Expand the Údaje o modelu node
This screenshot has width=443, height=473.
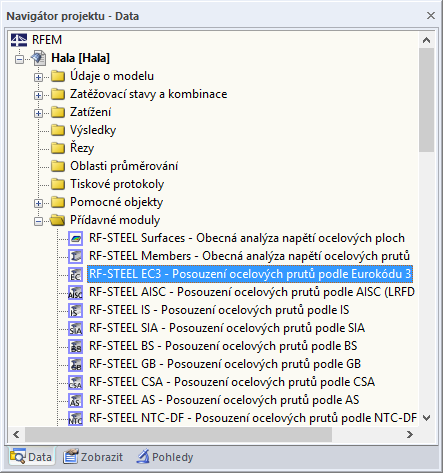(38, 77)
